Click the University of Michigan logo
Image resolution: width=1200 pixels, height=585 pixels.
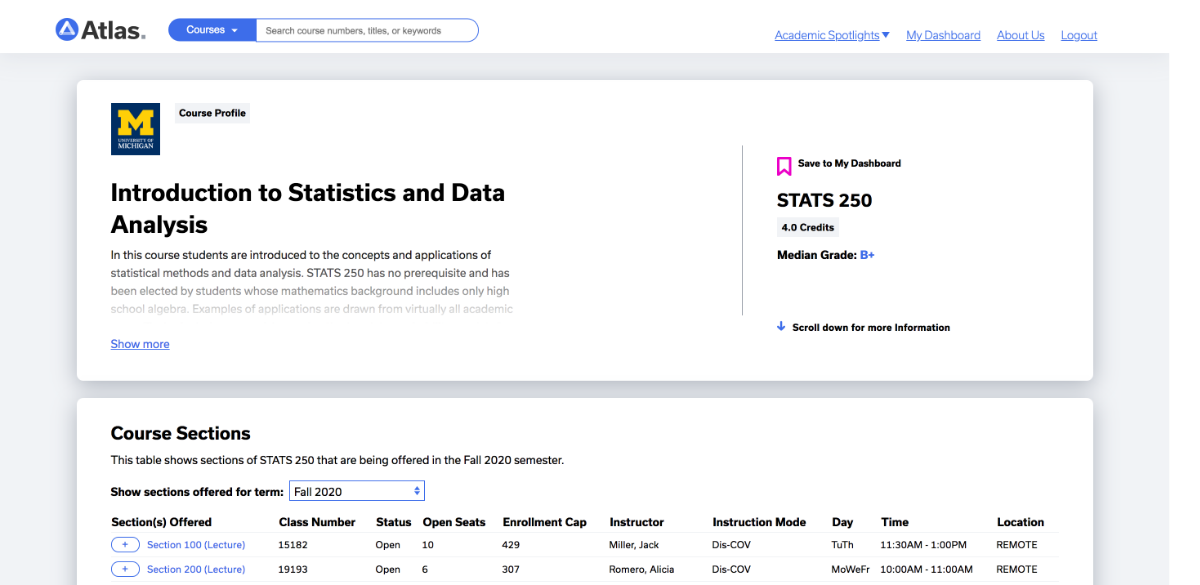(x=135, y=129)
